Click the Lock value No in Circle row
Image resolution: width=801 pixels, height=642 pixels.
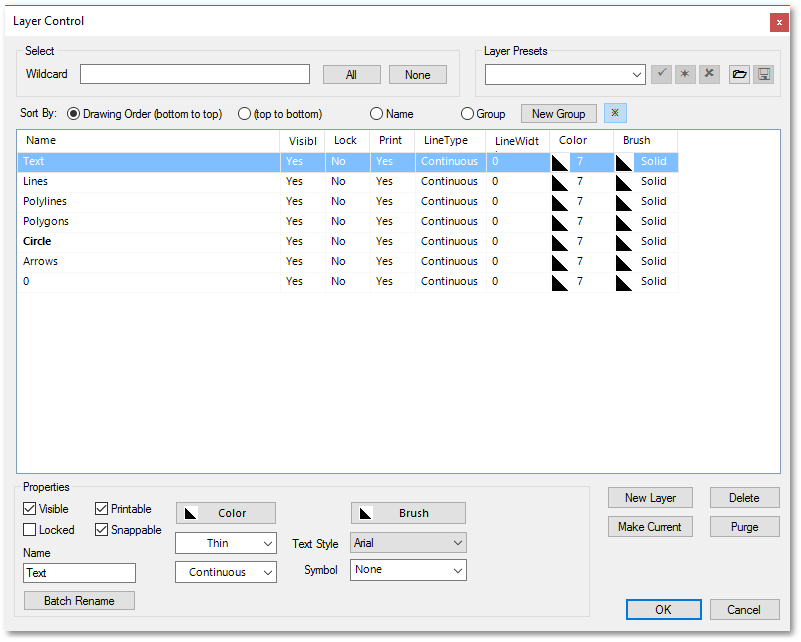pos(338,242)
